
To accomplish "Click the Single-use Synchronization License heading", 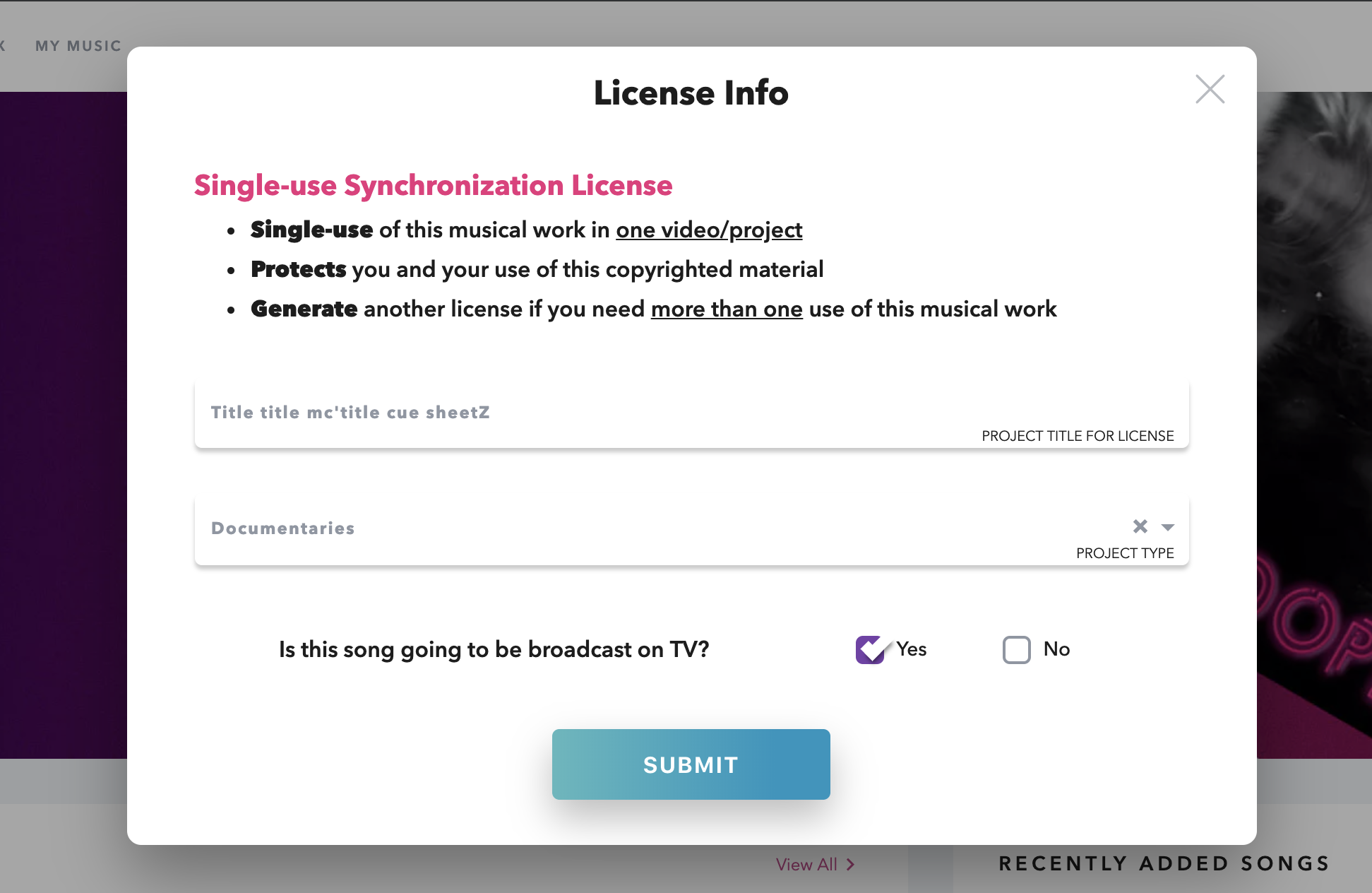I will pos(433,186).
